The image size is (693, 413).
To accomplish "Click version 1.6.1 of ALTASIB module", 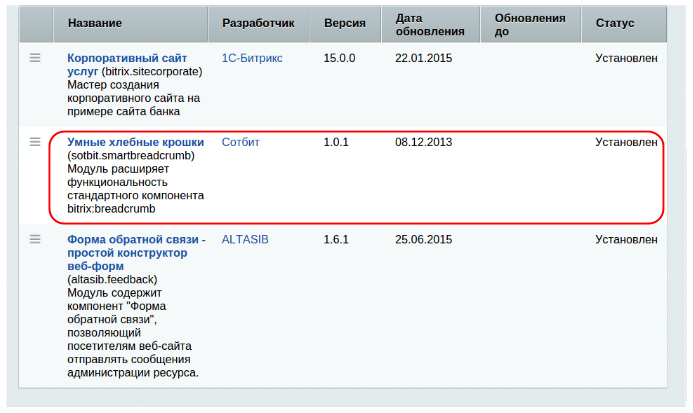I will (x=335, y=240).
